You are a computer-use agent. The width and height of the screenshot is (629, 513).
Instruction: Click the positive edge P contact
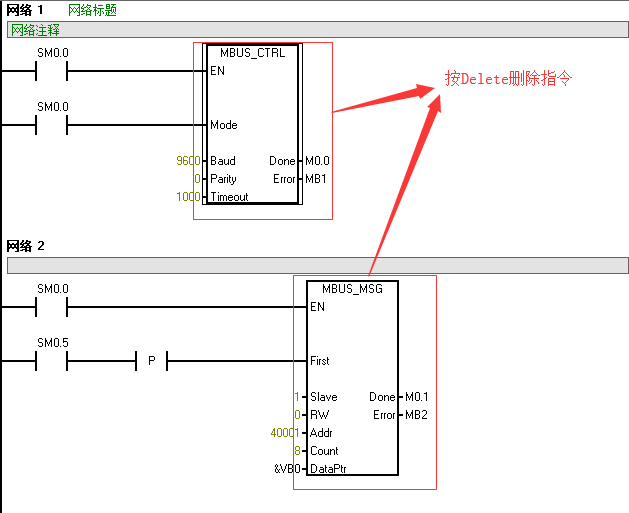click(151, 360)
